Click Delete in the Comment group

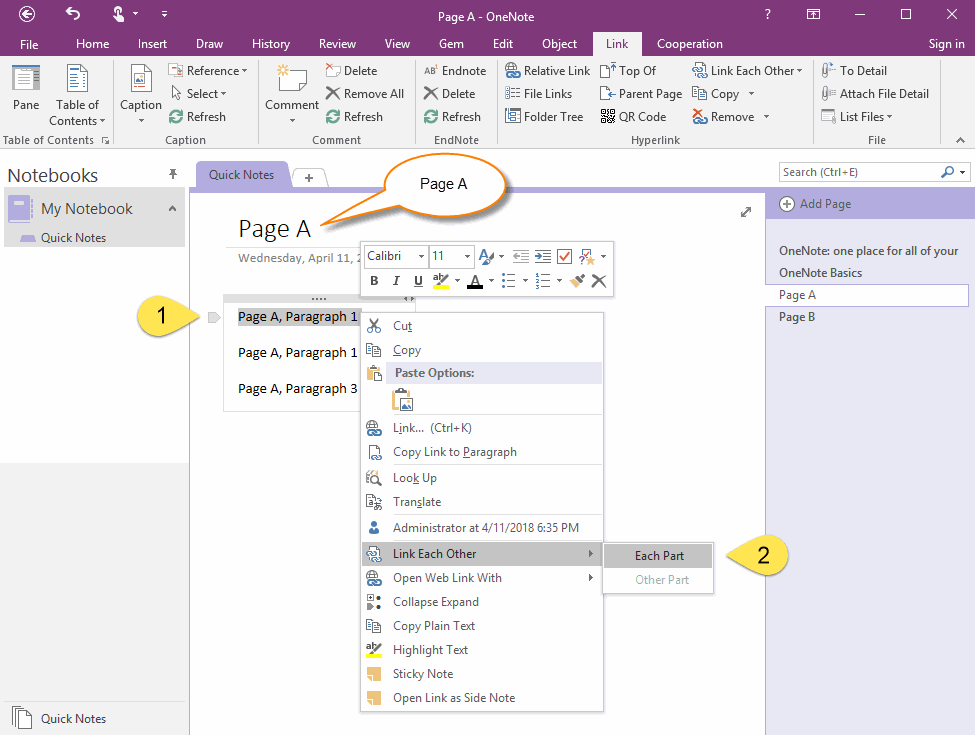351,71
